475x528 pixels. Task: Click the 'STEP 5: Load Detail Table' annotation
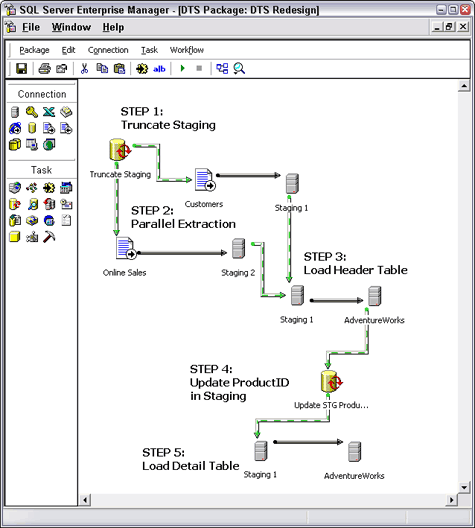pos(191,459)
